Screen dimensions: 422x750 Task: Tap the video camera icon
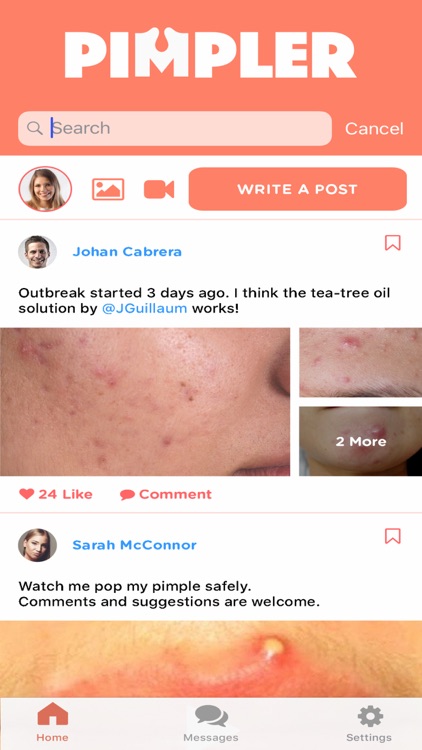tap(159, 189)
